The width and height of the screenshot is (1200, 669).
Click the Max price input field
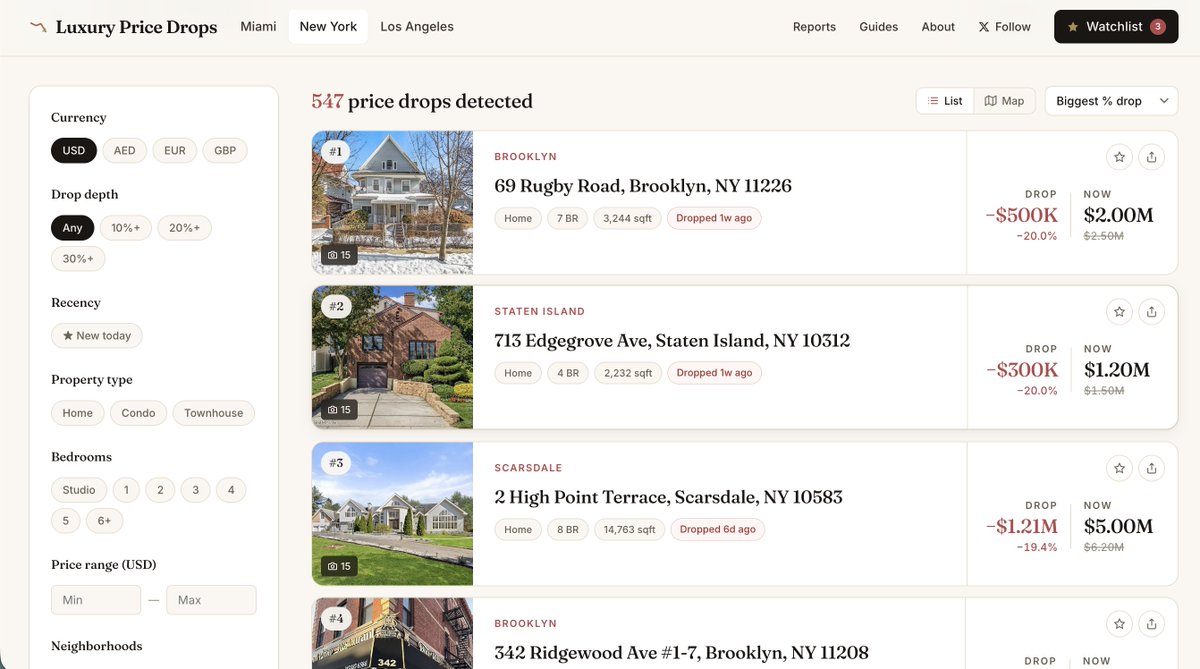point(211,600)
